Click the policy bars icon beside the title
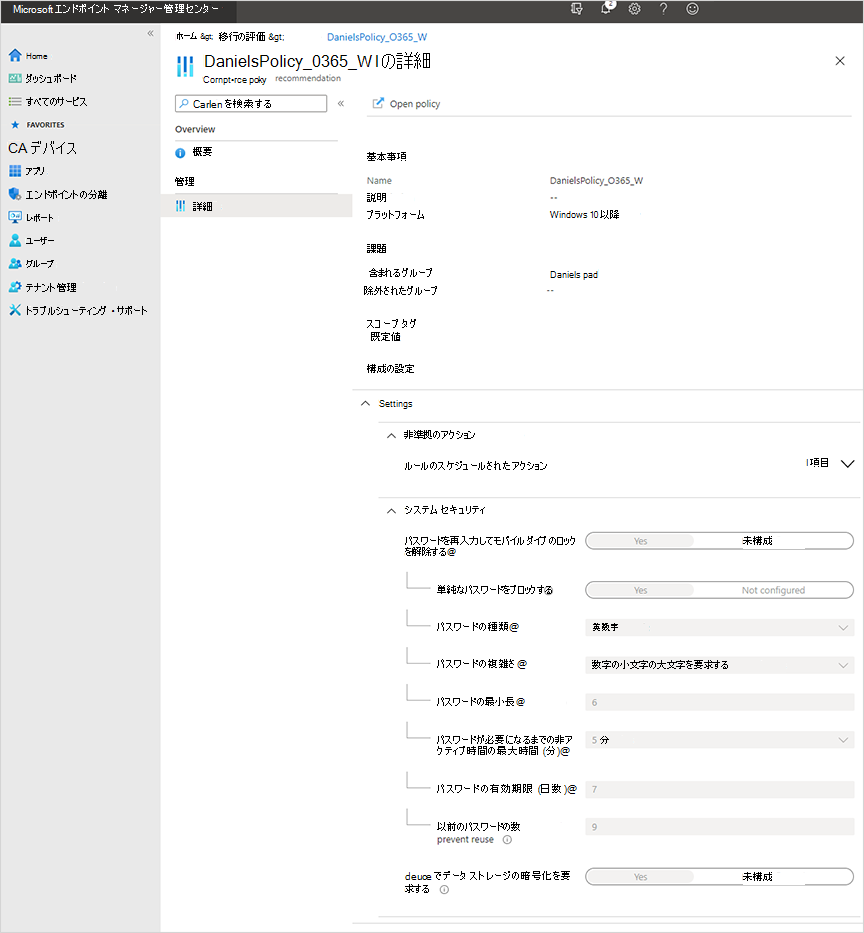The height and width of the screenshot is (933, 864). [185, 66]
